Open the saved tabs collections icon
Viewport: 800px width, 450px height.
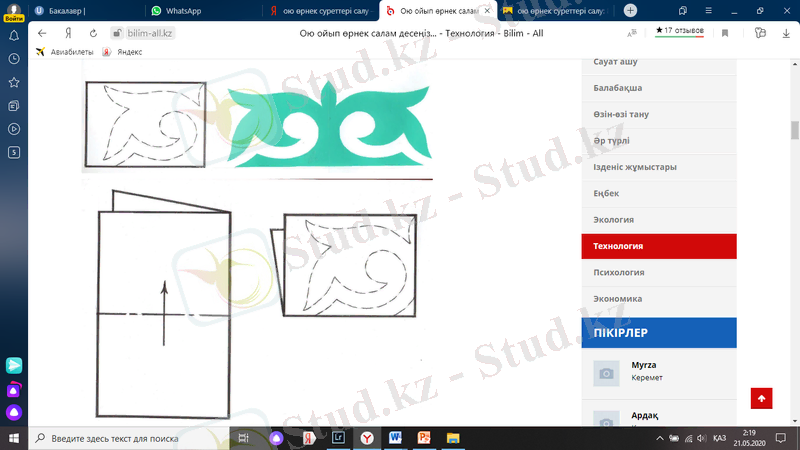683,11
